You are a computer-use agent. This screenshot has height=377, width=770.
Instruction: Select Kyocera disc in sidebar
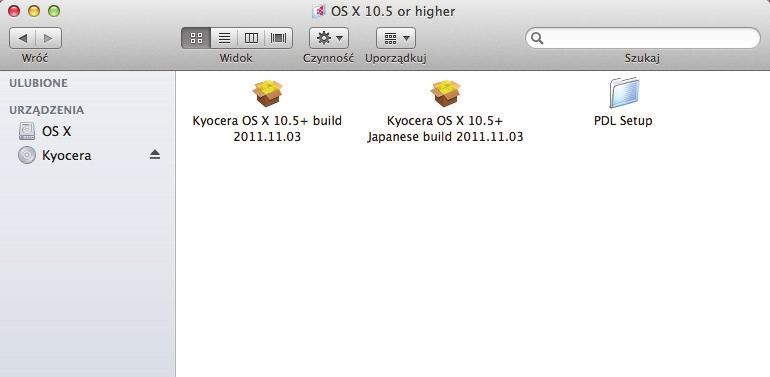pyautogui.click(x=54, y=156)
